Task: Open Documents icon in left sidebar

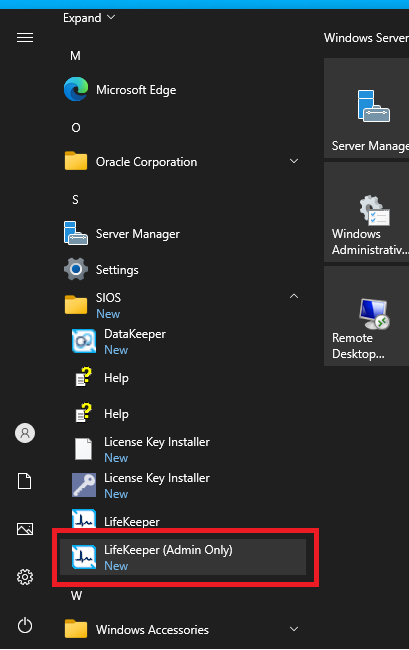Action: point(25,481)
